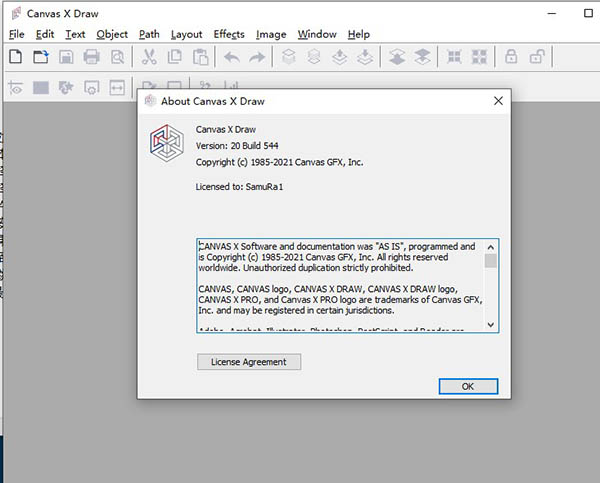The height and width of the screenshot is (483, 600).
Task: Click the page settings gear icon
Action: click(91, 88)
